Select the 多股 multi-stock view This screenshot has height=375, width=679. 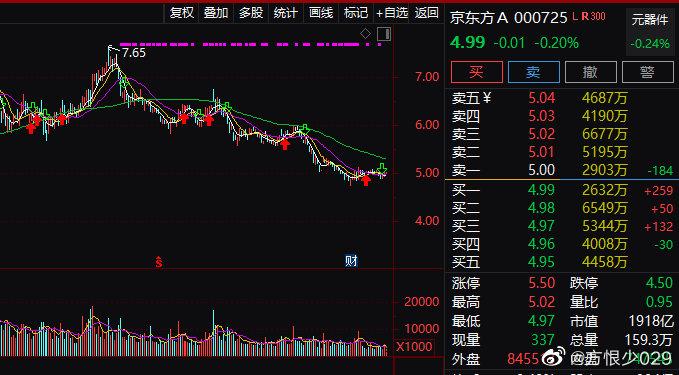tap(251, 13)
